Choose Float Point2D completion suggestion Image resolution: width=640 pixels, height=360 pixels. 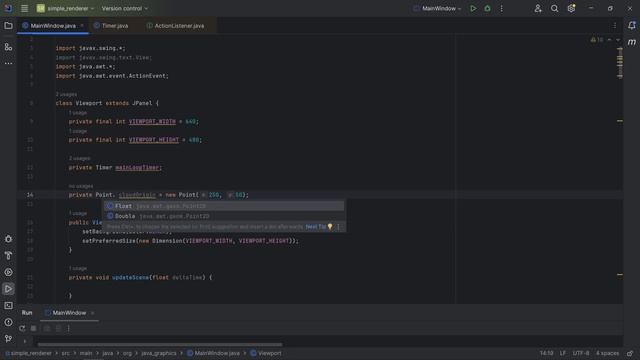click(223, 206)
